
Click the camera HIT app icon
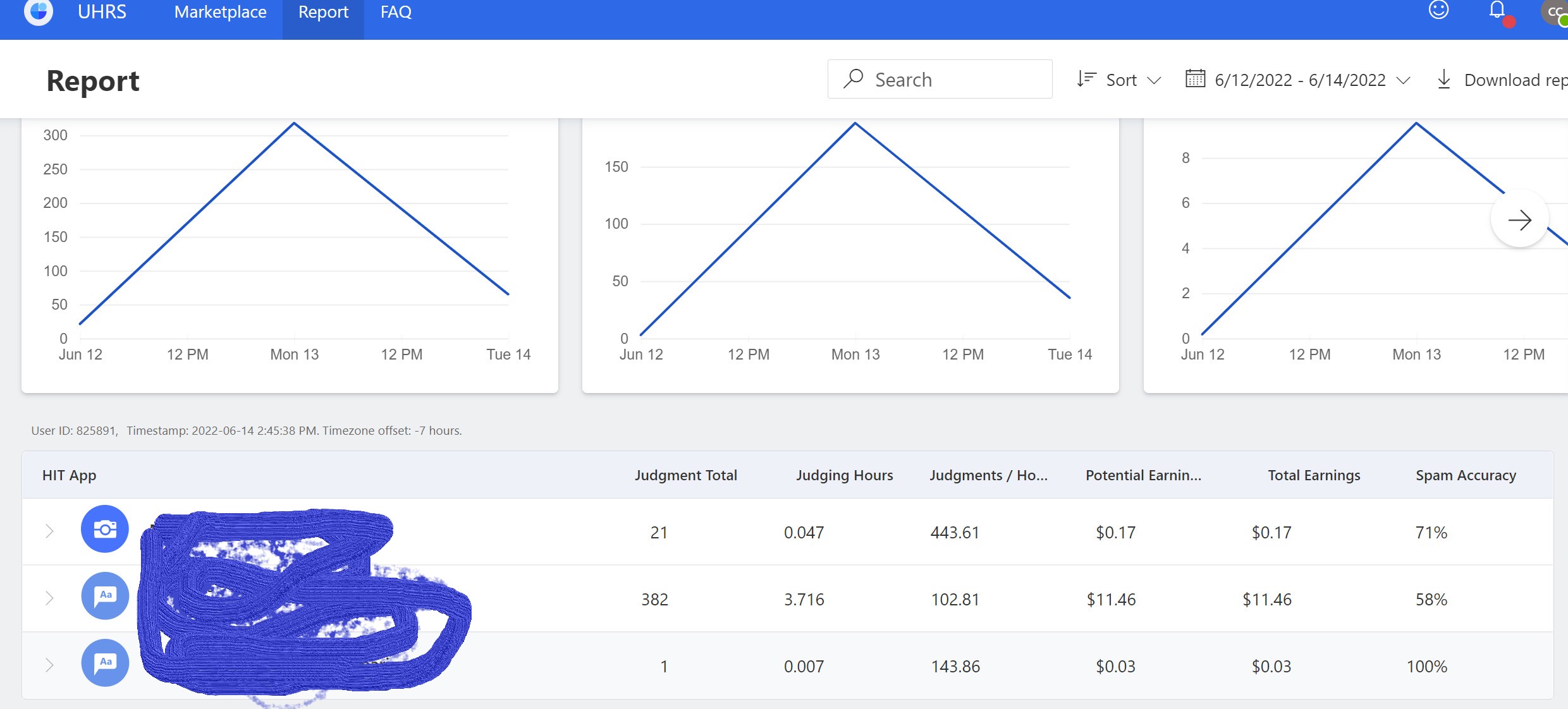click(105, 529)
